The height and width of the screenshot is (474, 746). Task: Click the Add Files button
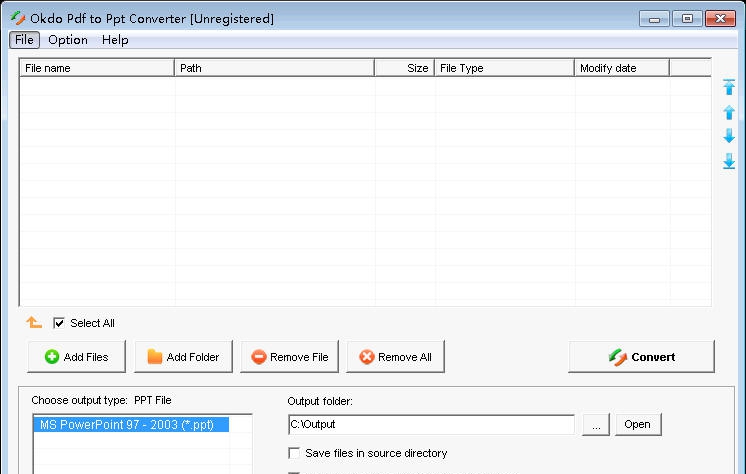[77, 356]
